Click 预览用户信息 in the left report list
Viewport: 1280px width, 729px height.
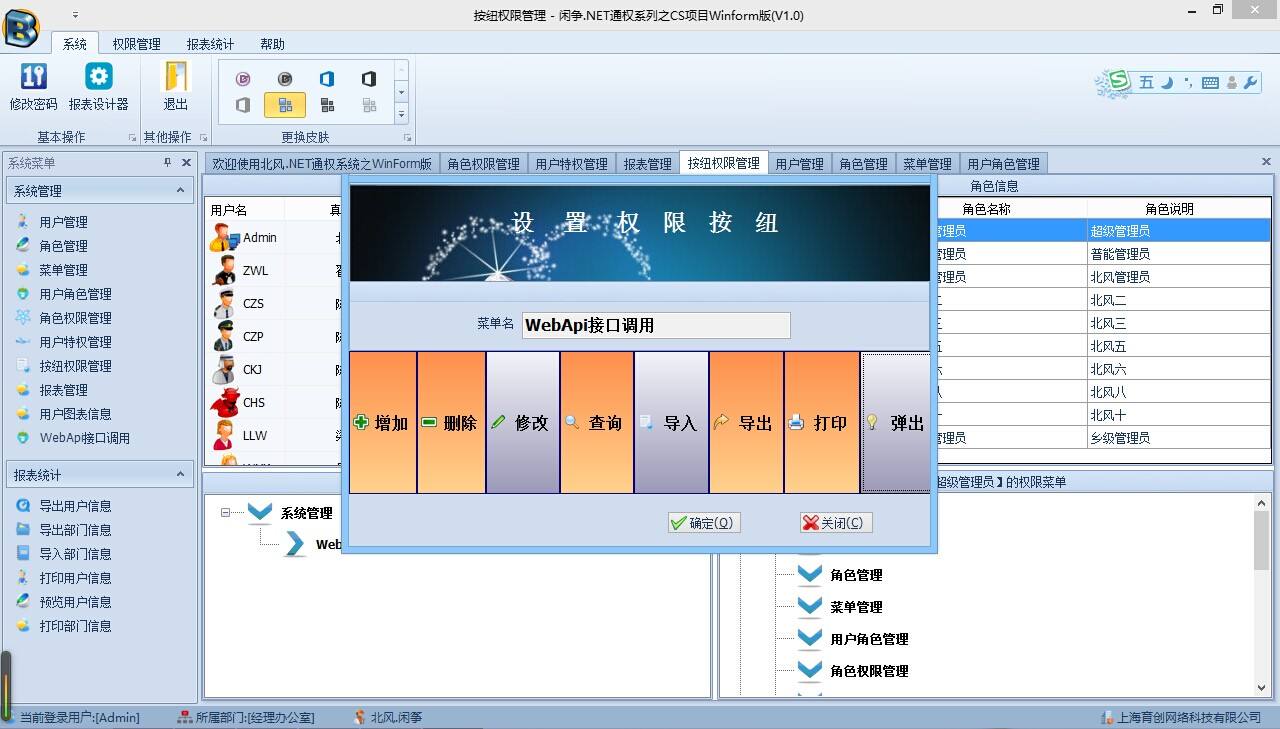click(75, 602)
